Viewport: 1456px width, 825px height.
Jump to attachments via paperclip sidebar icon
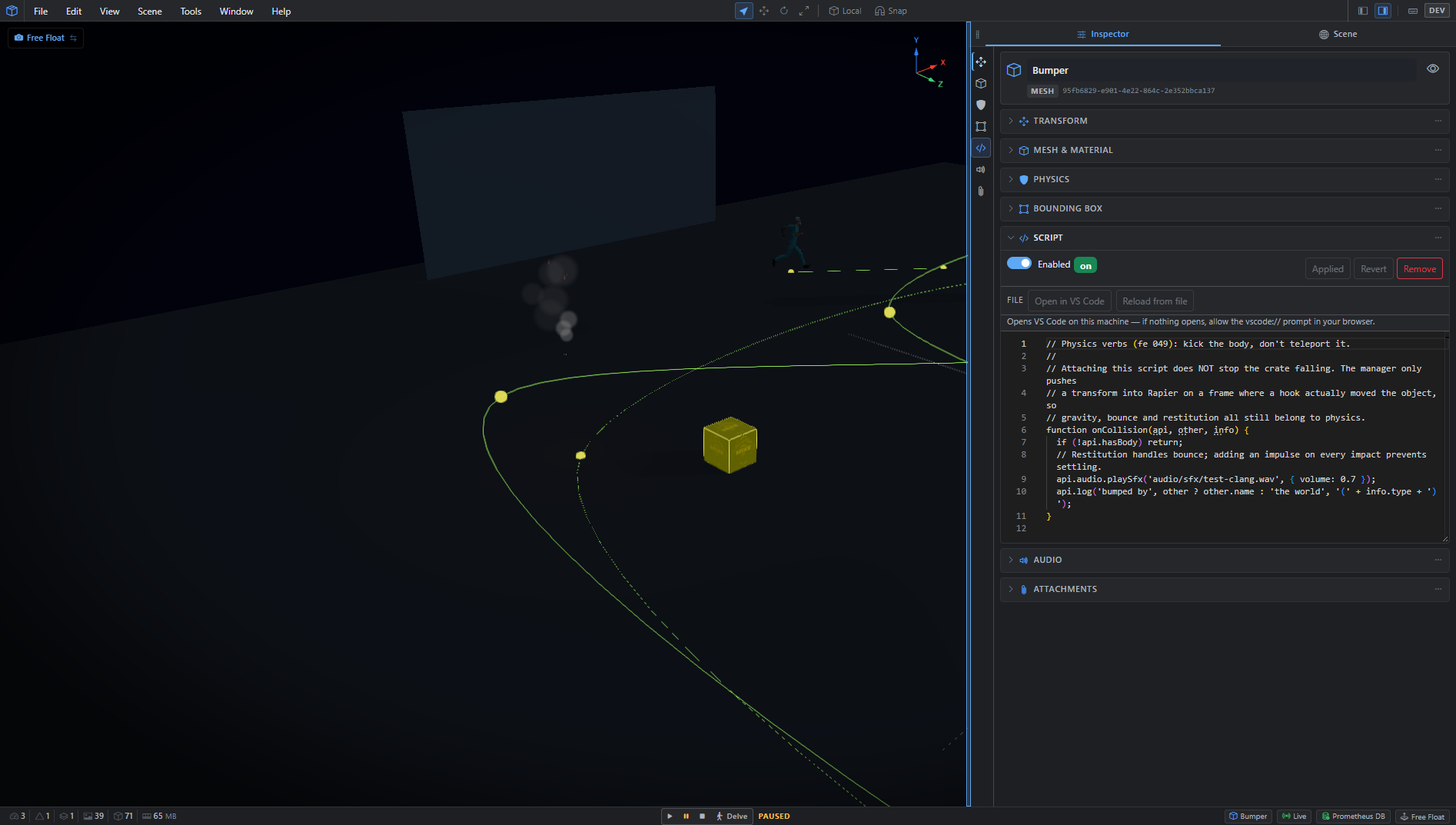[981, 191]
